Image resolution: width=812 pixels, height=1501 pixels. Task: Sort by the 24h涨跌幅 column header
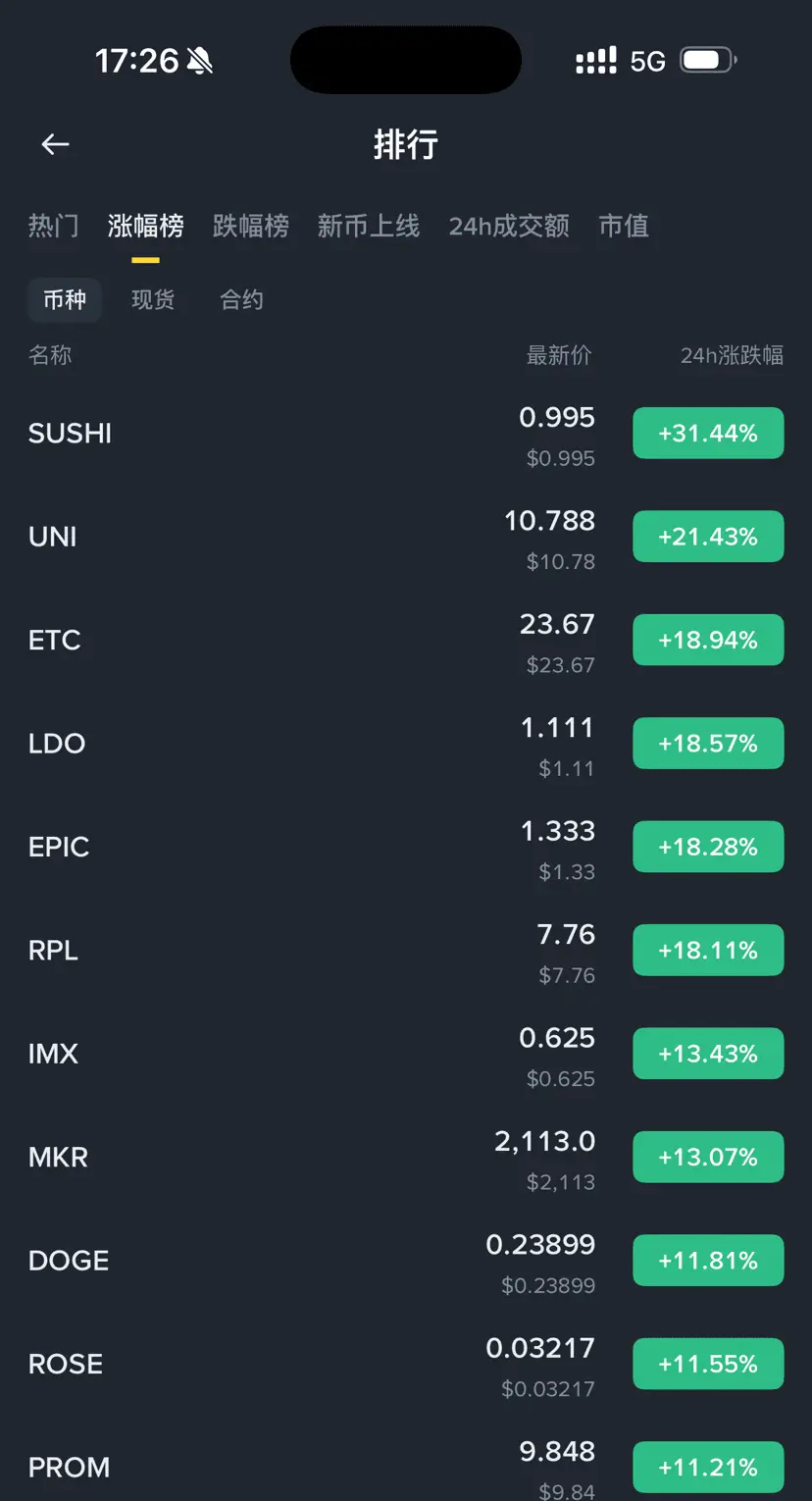pyautogui.click(x=732, y=355)
